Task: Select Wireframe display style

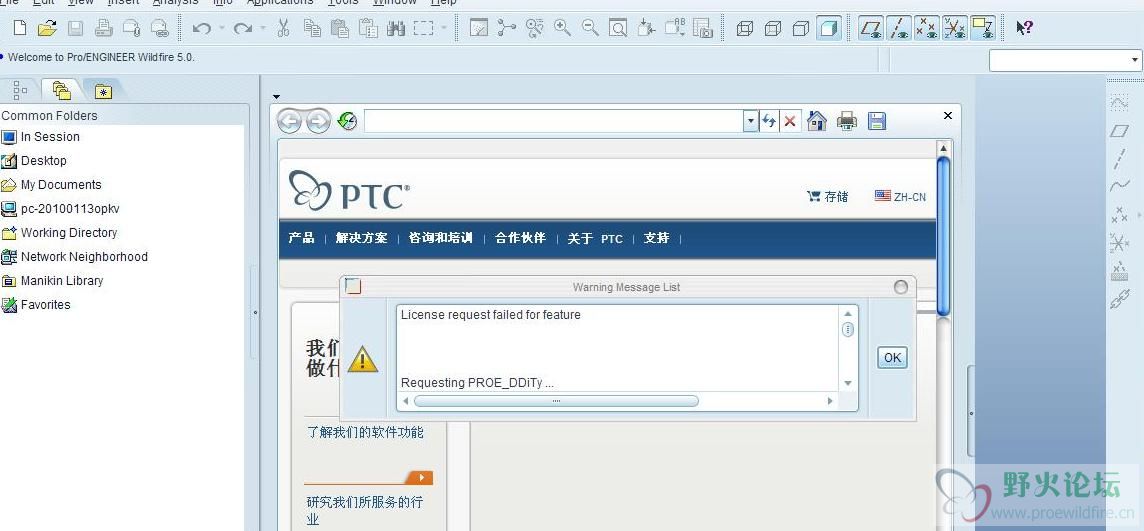Action: pos(745,28)
